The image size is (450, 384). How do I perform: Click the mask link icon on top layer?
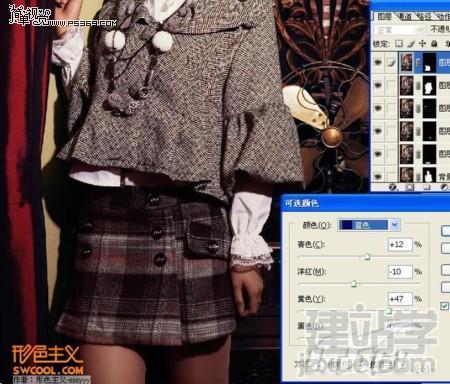tap(418, 62)
